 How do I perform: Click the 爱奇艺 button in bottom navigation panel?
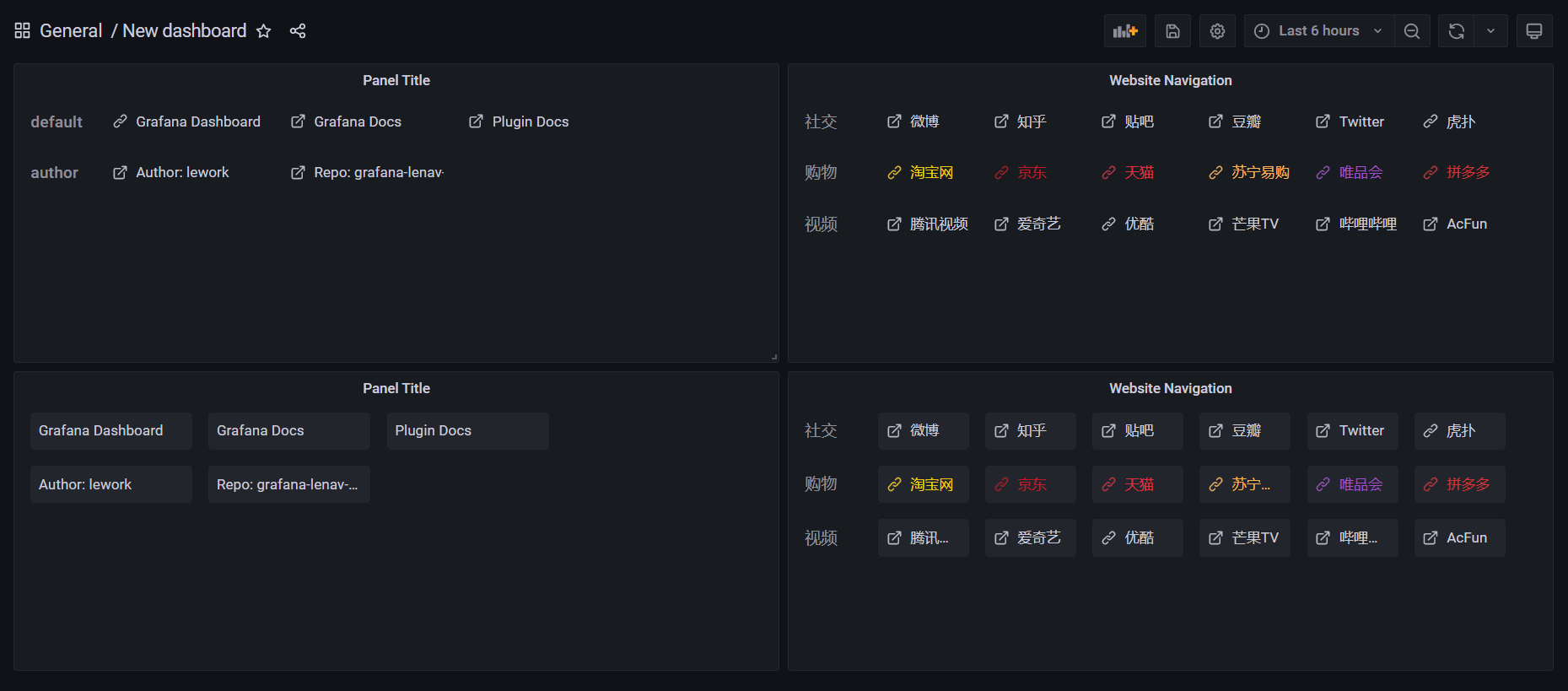1031,537
